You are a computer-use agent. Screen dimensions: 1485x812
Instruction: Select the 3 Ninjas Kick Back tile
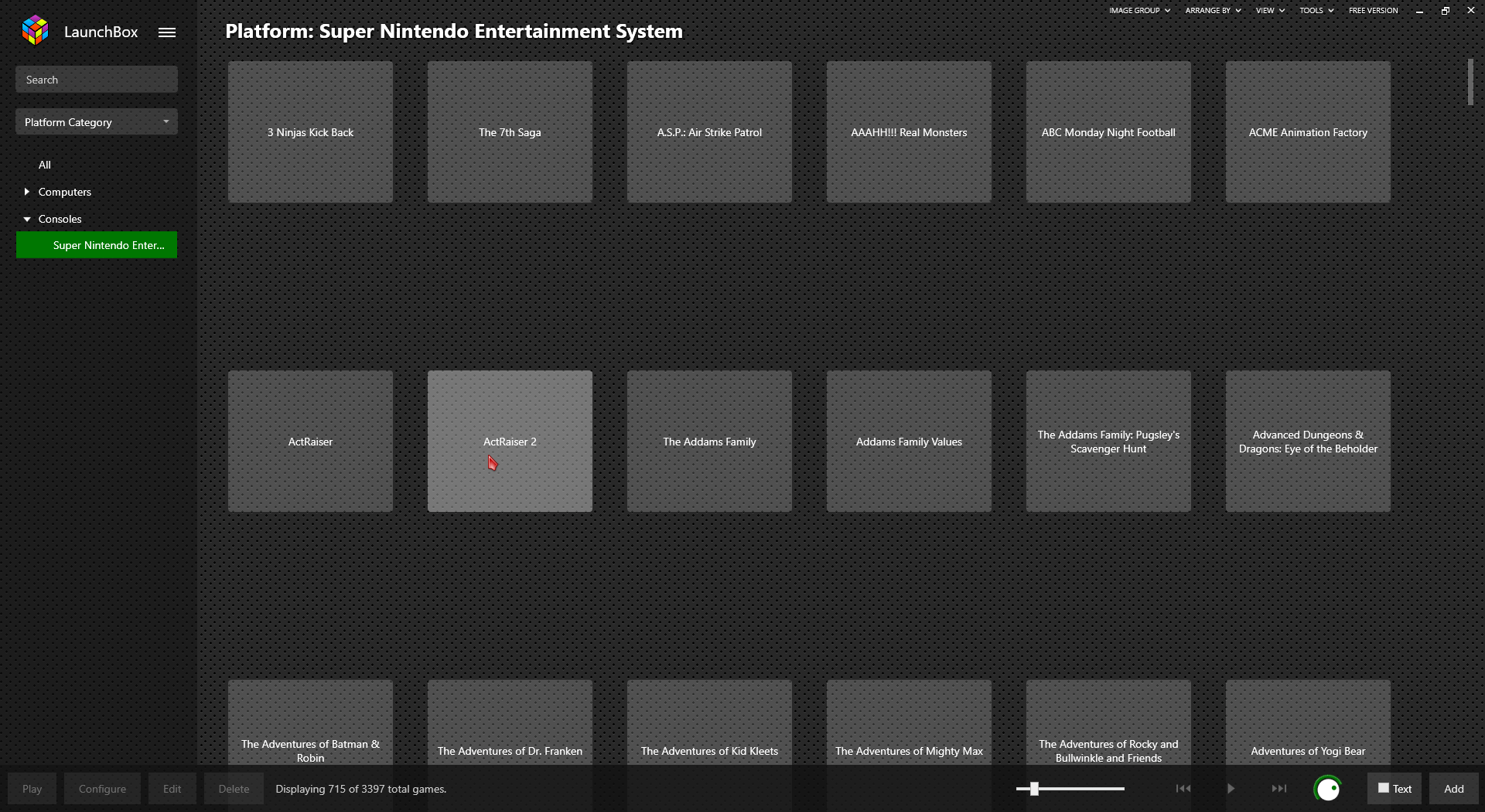point(310,132)
